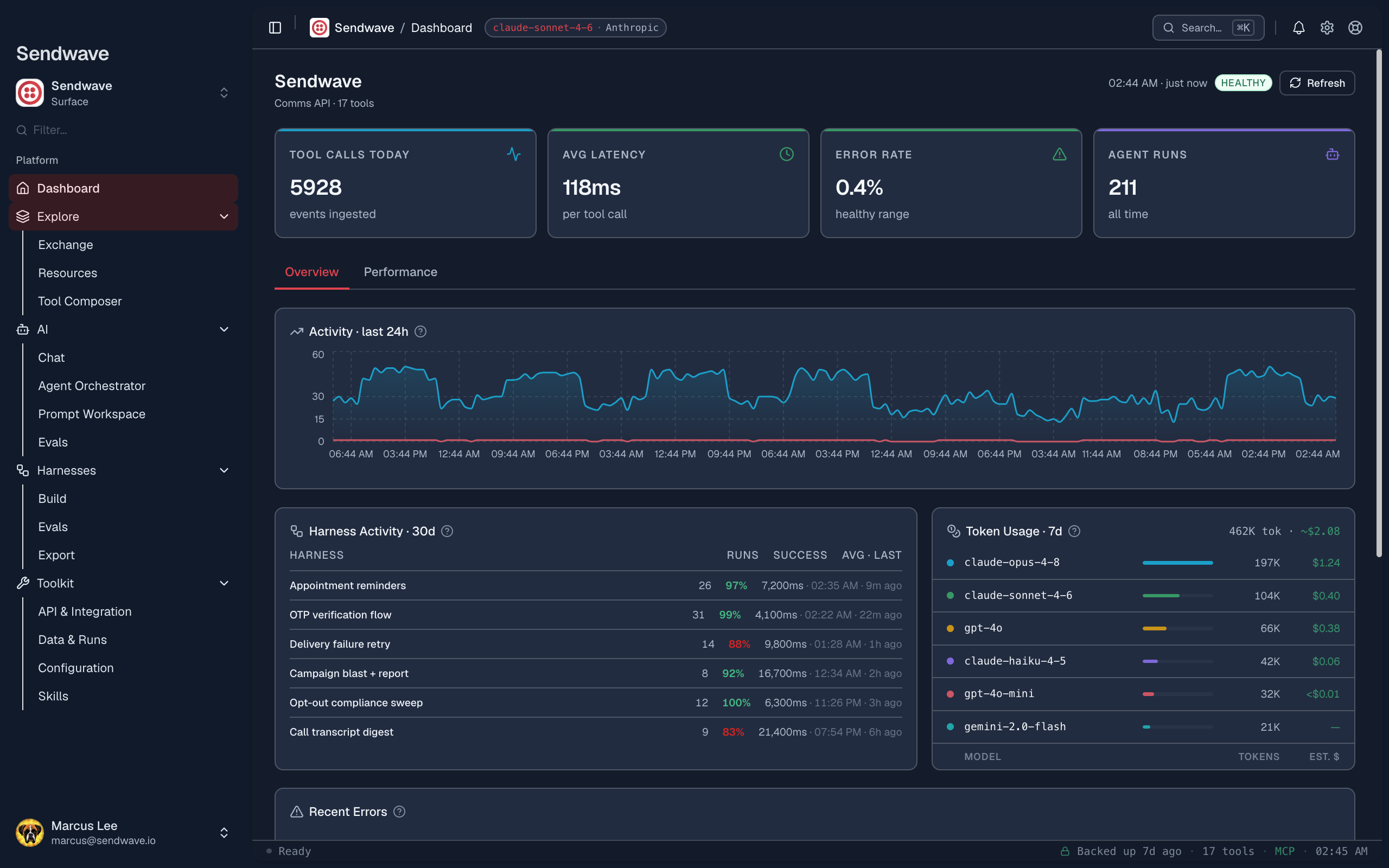Viewport: 1389px width, 868px height.
Task: Click the Avg Latency clock icon
Action: (786, 154)
